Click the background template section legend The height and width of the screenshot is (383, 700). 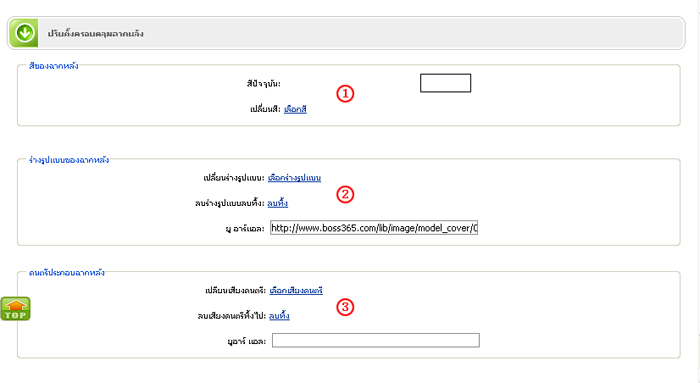click(x=69, y=160)
